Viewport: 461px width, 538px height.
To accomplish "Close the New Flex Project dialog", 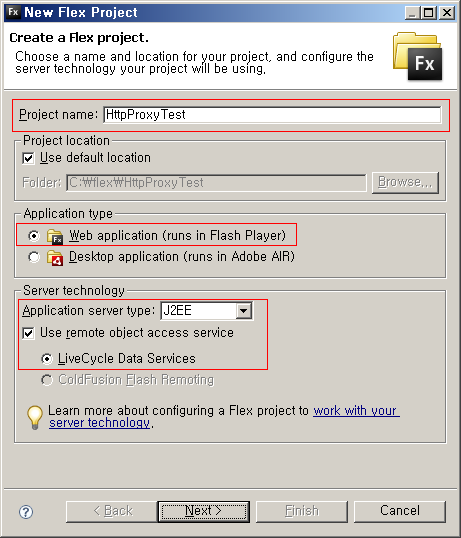I will [447, 13].
